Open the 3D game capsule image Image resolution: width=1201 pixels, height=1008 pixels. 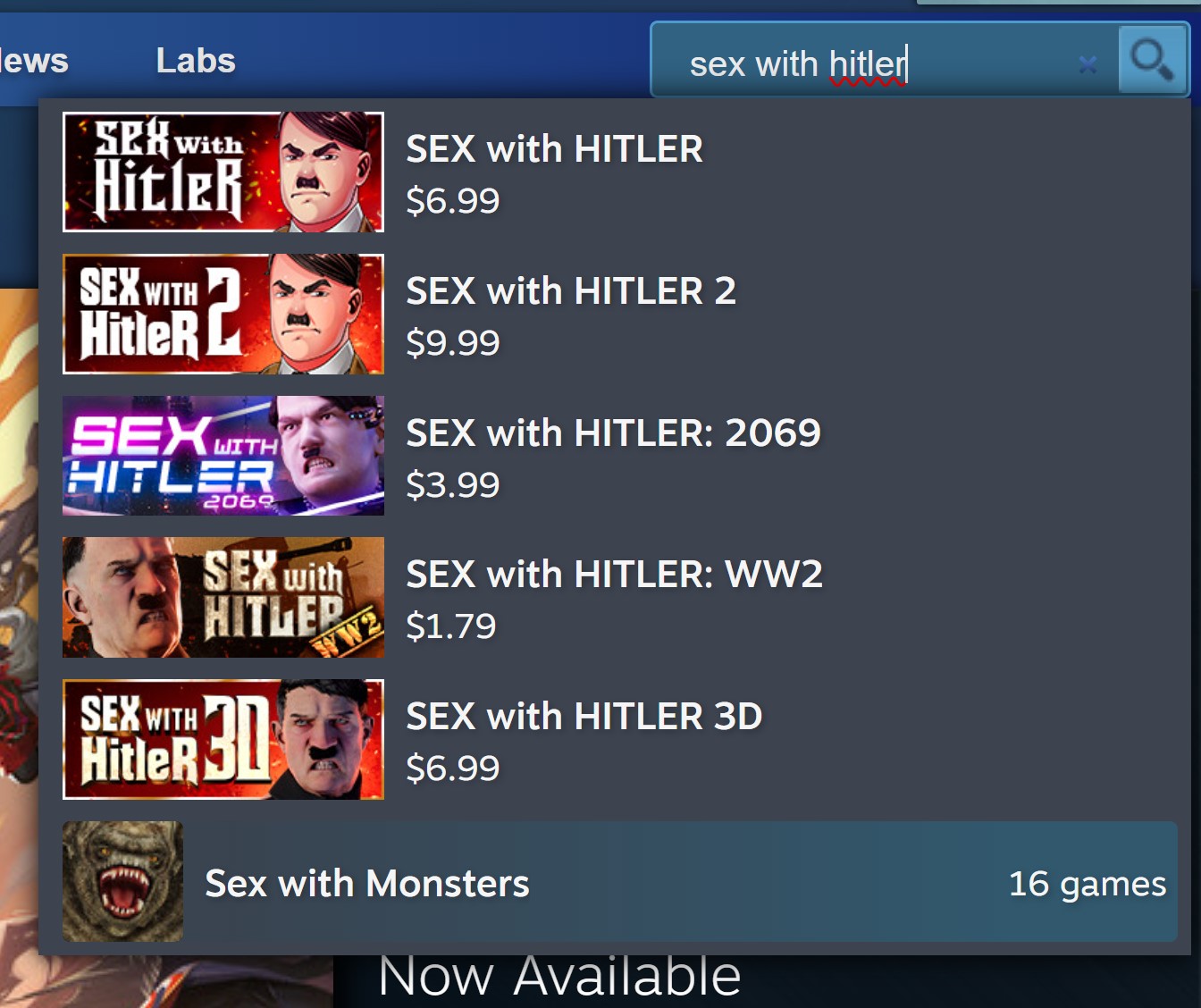point(223,739)
